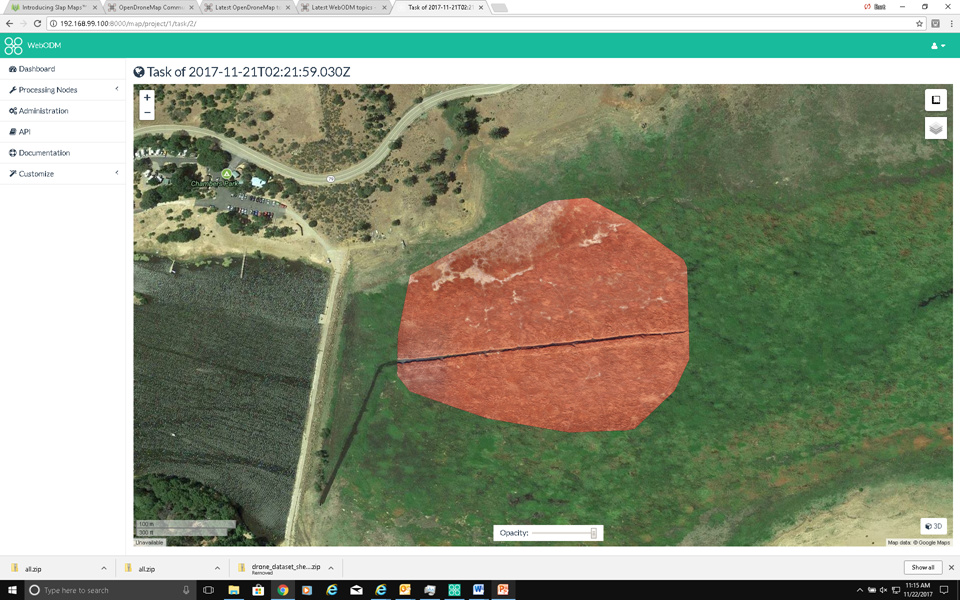Open the user account dropdown
The width and height of the screenshot is (960, 600).
934,46
